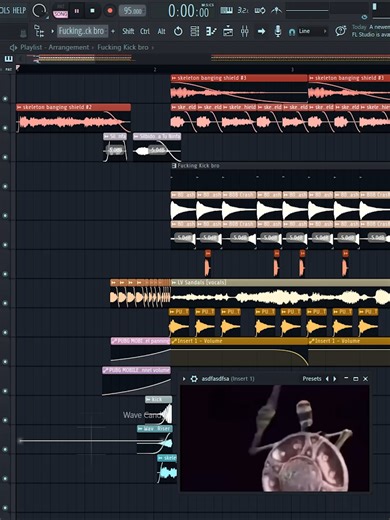Open the Channel rack icon
The height and width of the screenshot is (520, 390).
pyautogui.click(x=228, y=31)
